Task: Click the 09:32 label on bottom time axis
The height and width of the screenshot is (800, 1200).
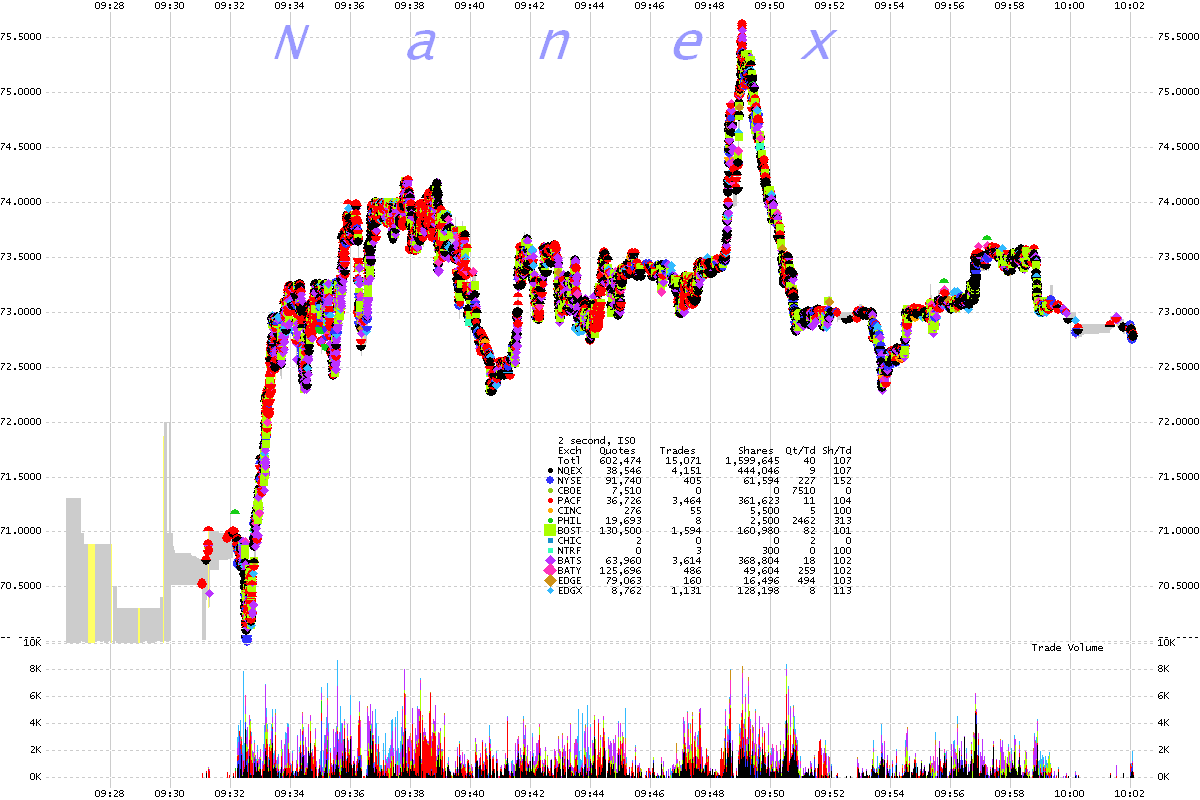Action: pos(230,794)
